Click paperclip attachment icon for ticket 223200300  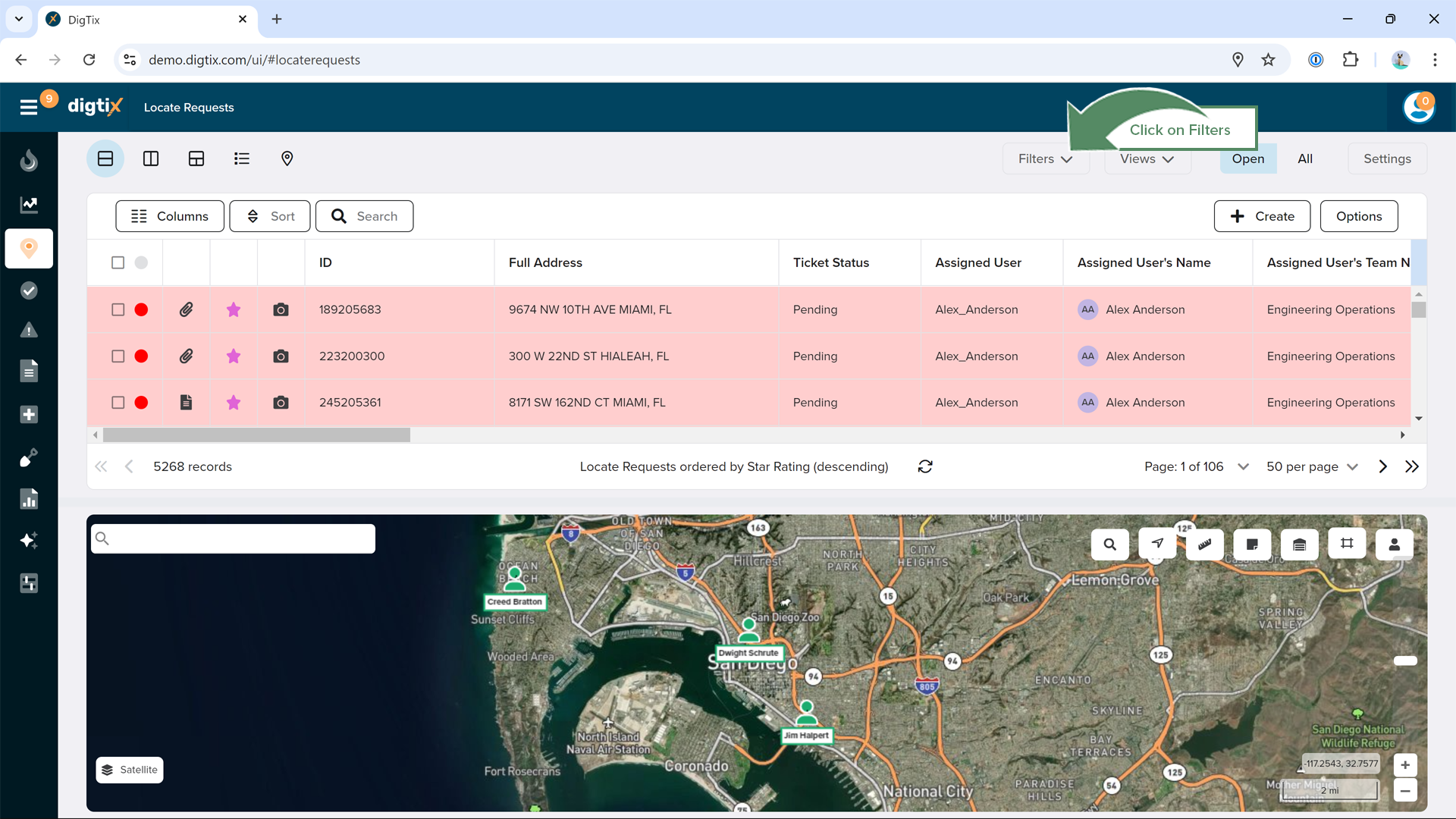pos(186,356)
